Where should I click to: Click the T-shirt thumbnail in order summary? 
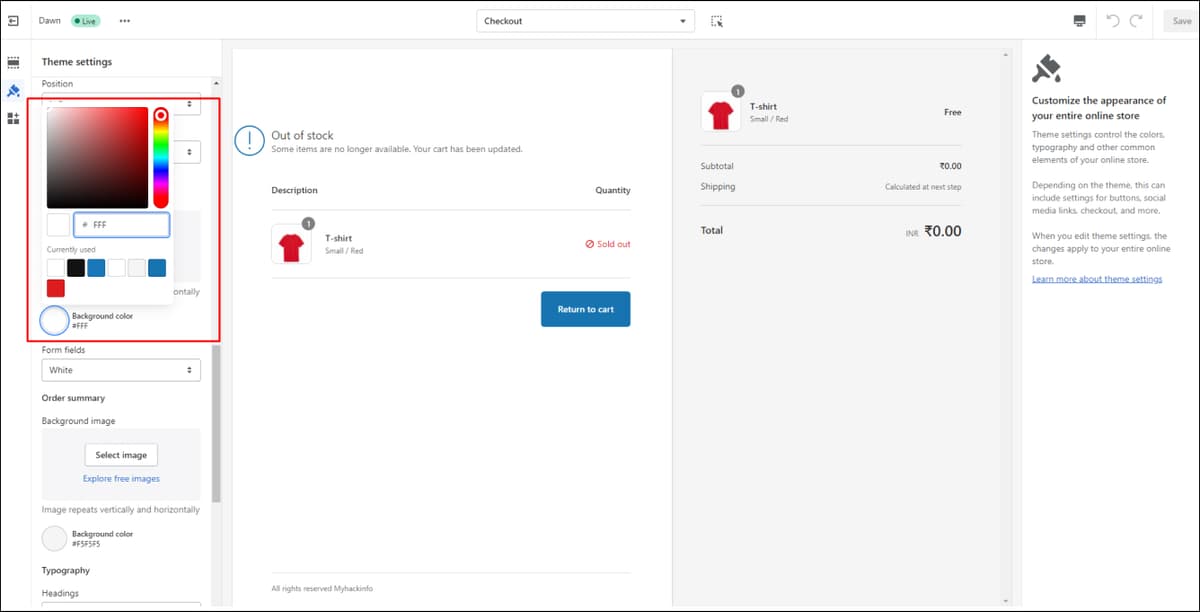tap(721, 112)
